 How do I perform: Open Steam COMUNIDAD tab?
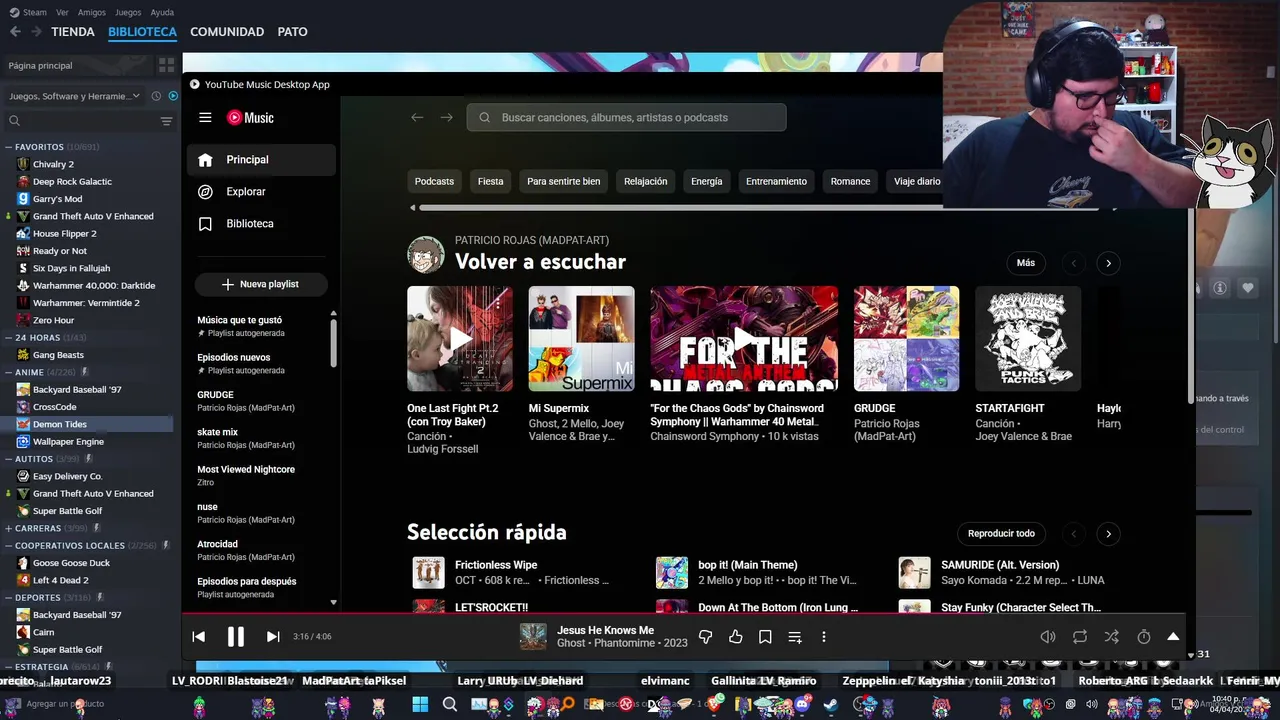pyautogui.click(x=227, y=32)
